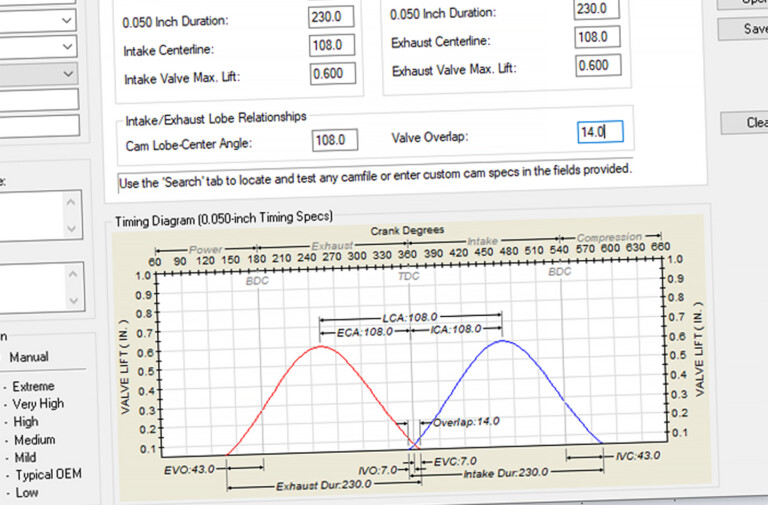Click exhaust 0.050 Inch Duration field

(x=596, y=9)
